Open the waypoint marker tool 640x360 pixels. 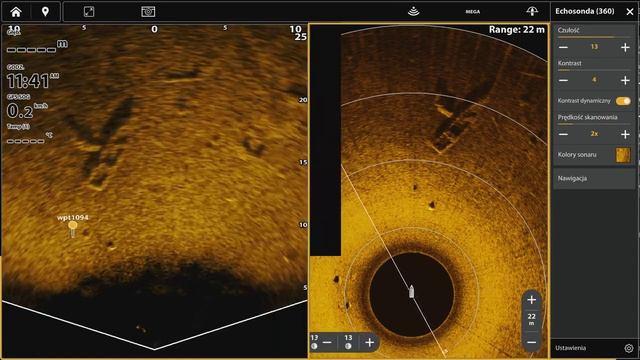(45, 12)
